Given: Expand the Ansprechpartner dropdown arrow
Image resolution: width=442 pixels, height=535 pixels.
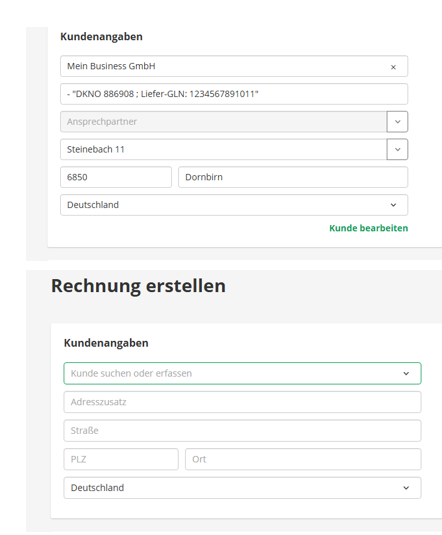Looking at the screenshot, I should point(397,122).
